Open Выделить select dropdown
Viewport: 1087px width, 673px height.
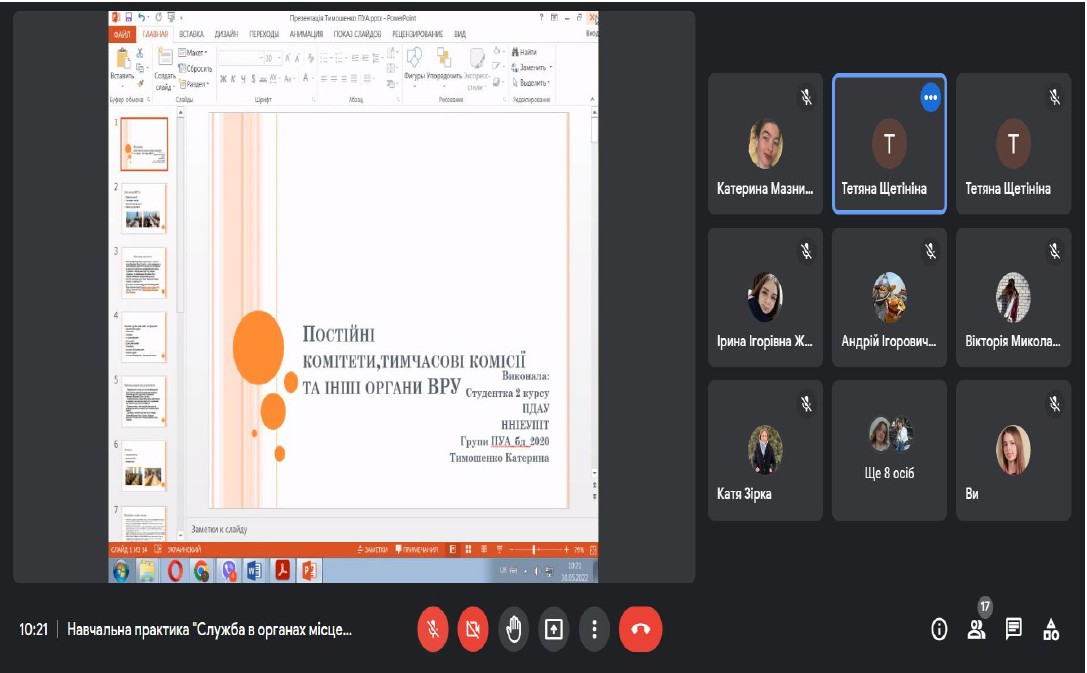(x=530, y=82)
